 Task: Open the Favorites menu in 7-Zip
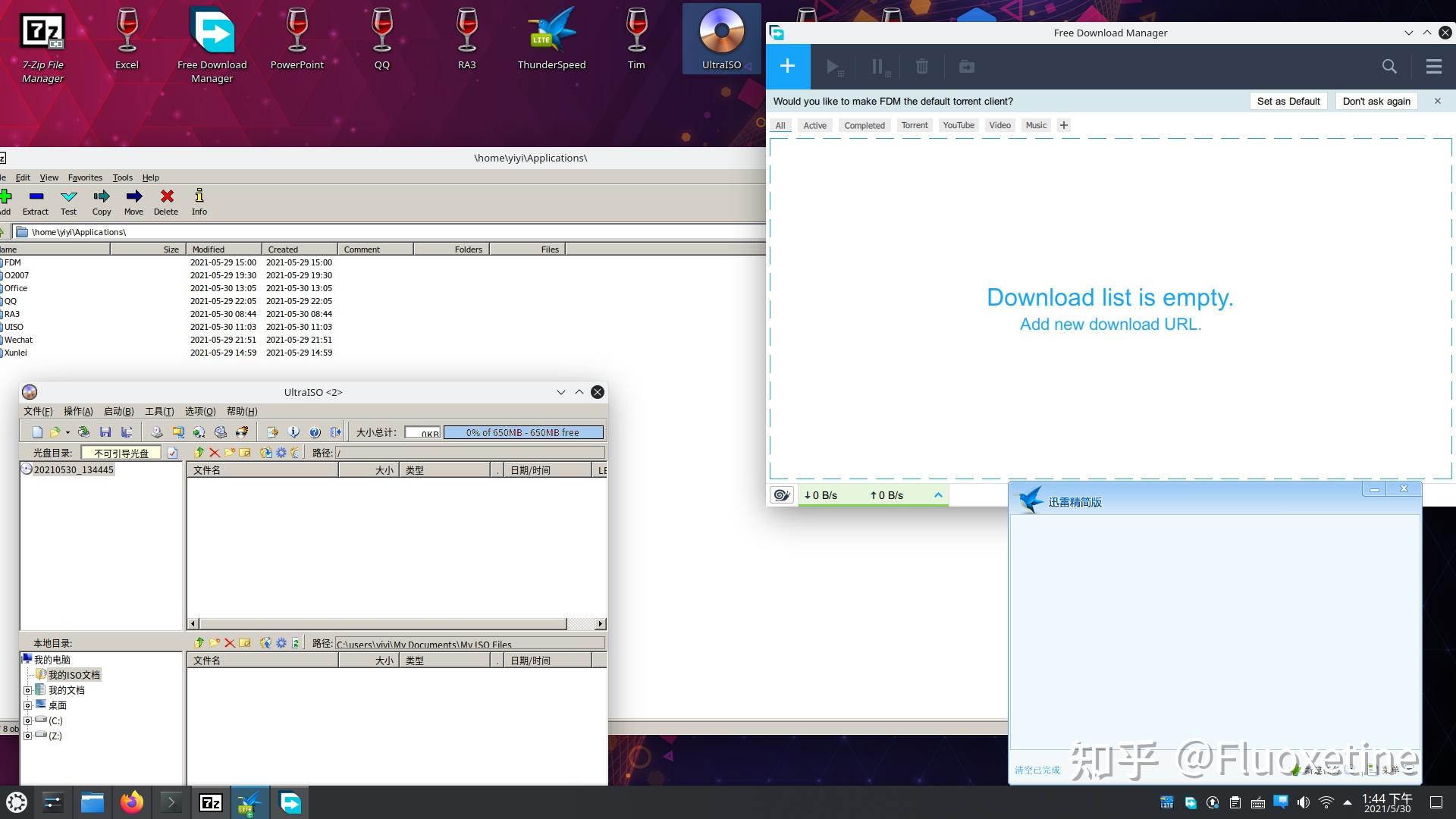[x=85, y=177]
